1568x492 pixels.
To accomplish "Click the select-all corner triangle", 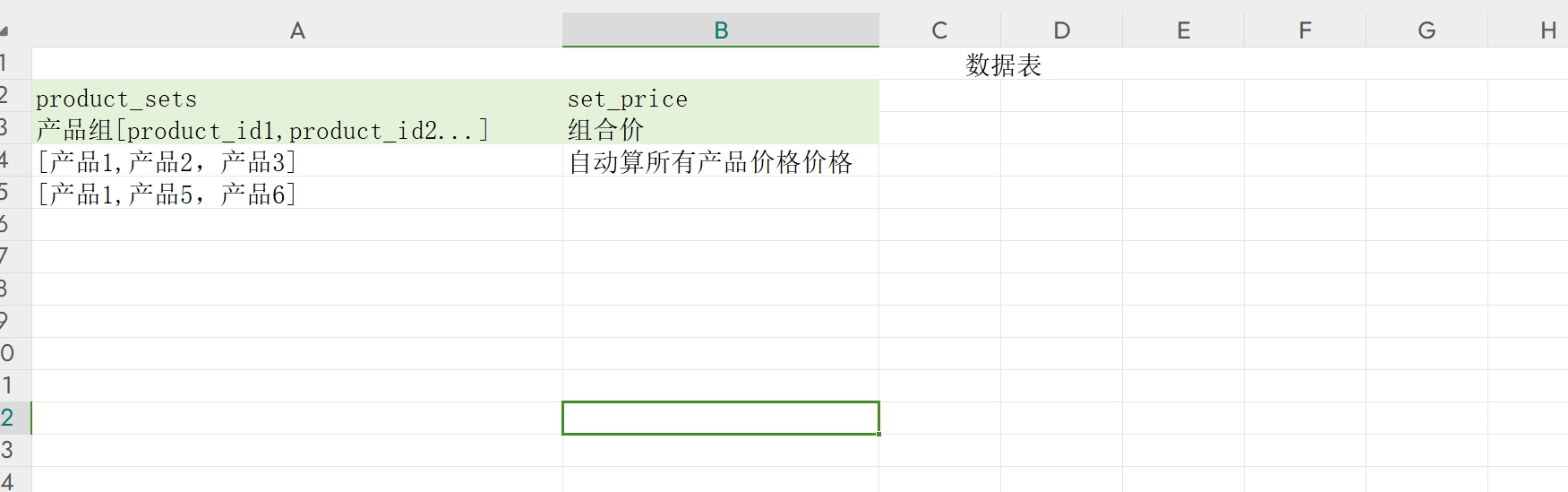I will [4, 31].
